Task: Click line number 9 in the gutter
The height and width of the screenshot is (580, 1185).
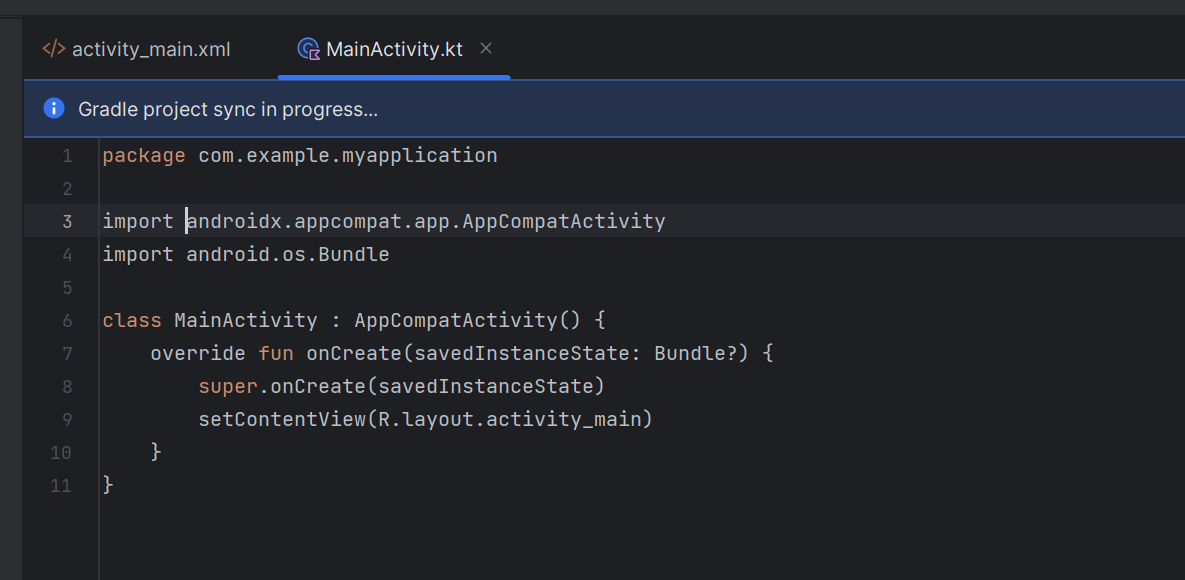Action: (66, 420)
